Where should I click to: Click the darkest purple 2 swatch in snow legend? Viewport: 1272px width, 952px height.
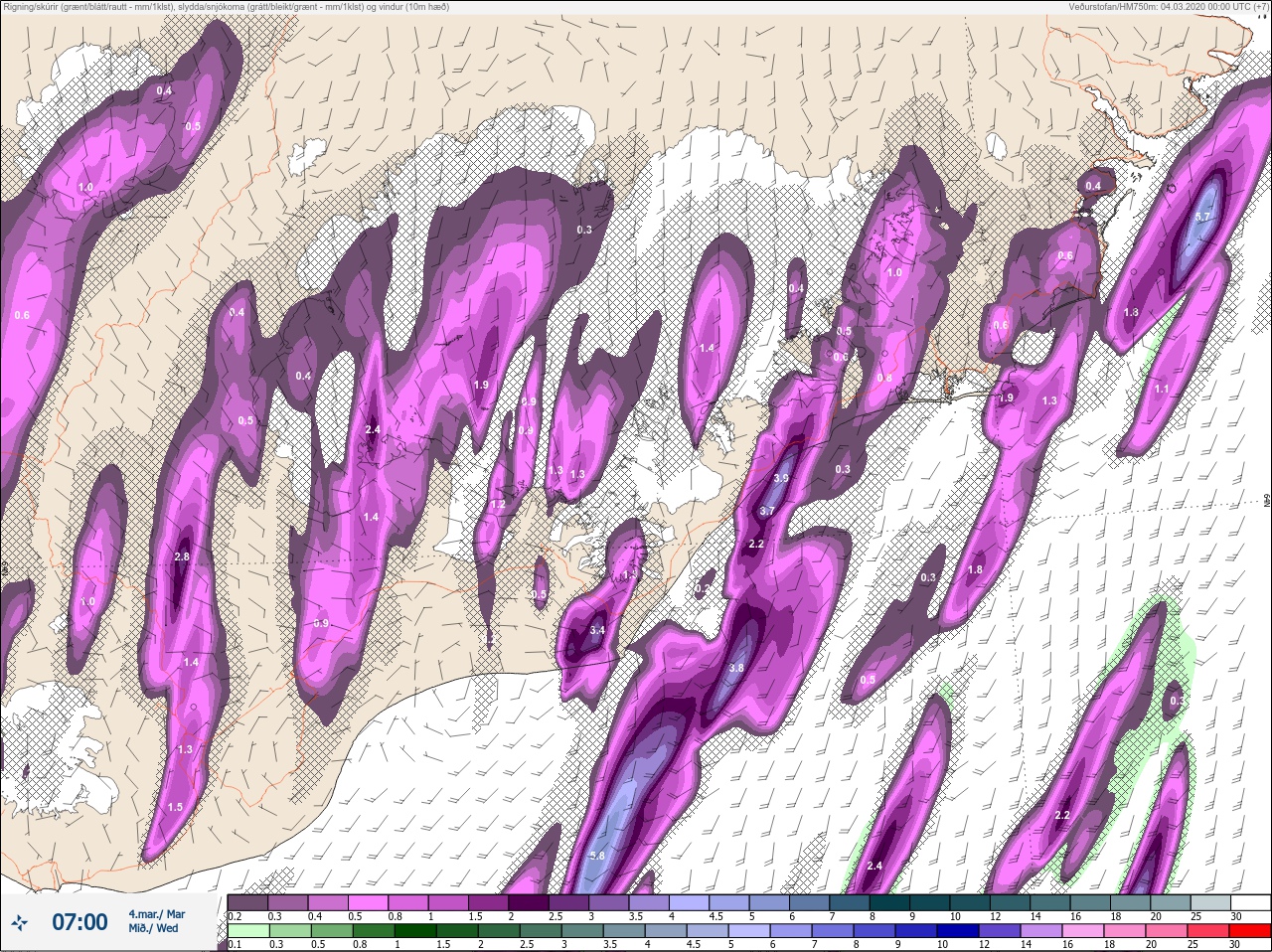pos(529,902)
